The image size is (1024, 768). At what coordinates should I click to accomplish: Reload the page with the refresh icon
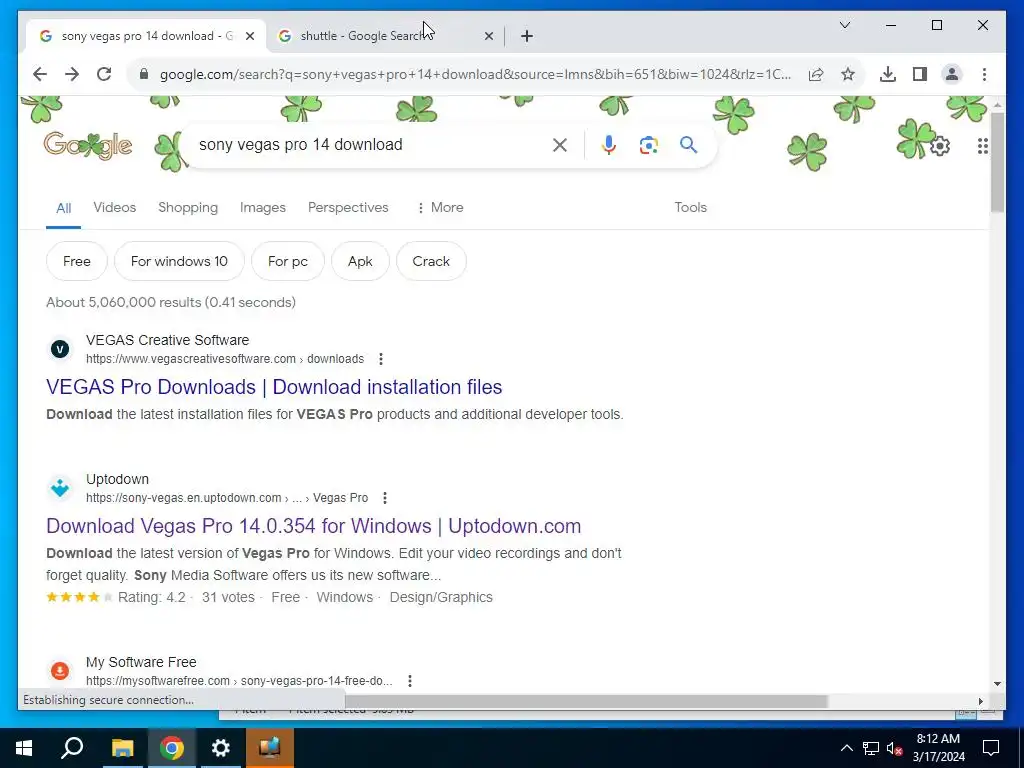coord(104,74)
